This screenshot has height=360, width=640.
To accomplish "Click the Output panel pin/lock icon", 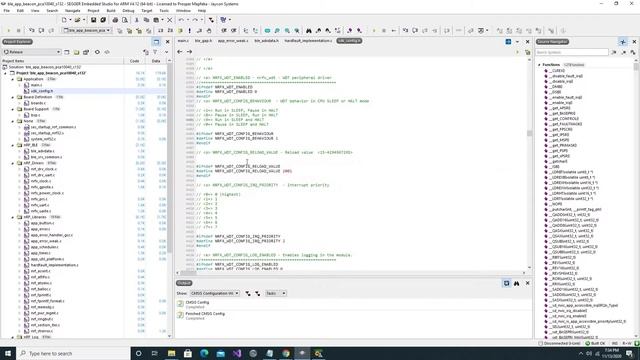I will coord(507,283).
